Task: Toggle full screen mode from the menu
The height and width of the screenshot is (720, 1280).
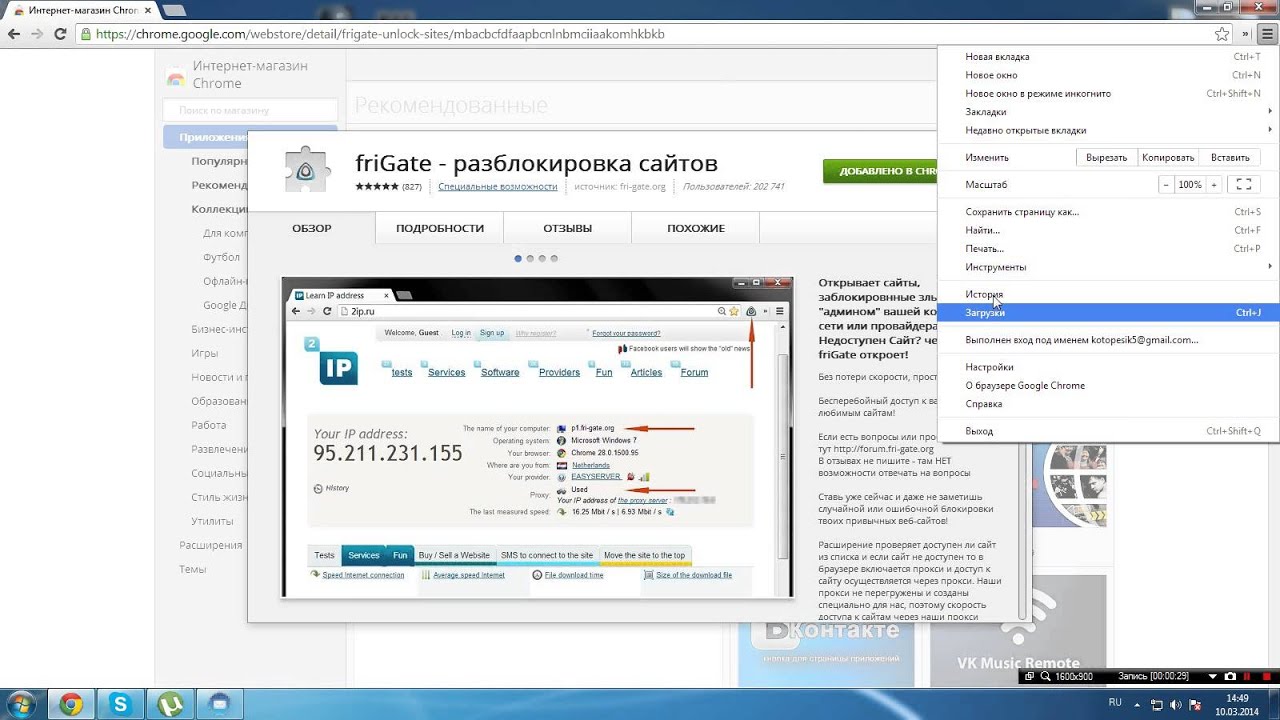Action: click(x=1243, y=185)
